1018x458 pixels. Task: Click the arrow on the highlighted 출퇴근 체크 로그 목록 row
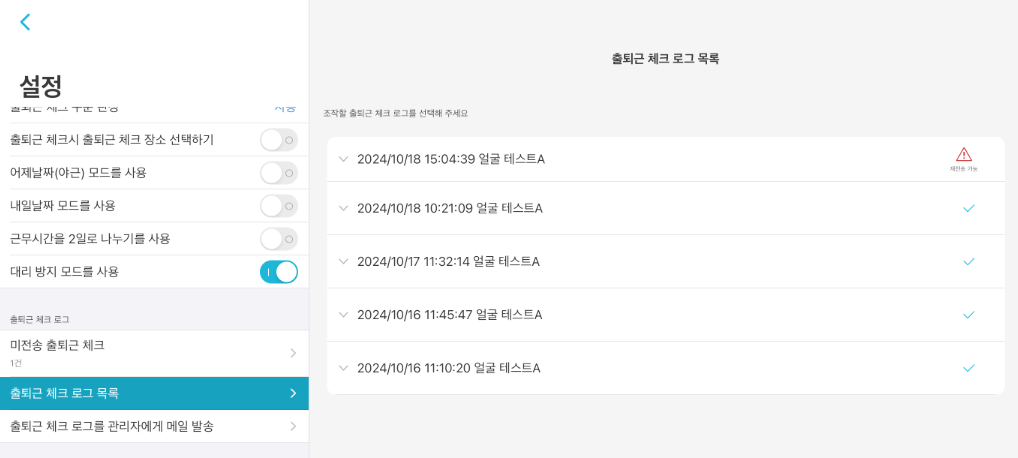click(293, 393)
